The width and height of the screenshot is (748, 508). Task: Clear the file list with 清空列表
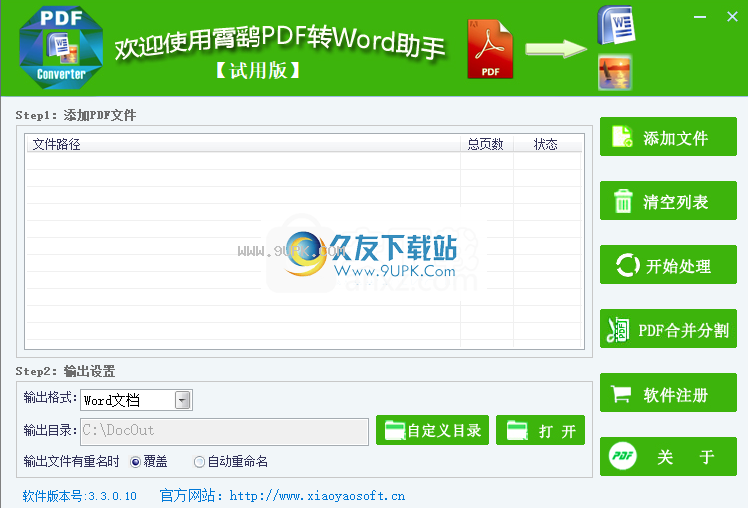point(668,200)
